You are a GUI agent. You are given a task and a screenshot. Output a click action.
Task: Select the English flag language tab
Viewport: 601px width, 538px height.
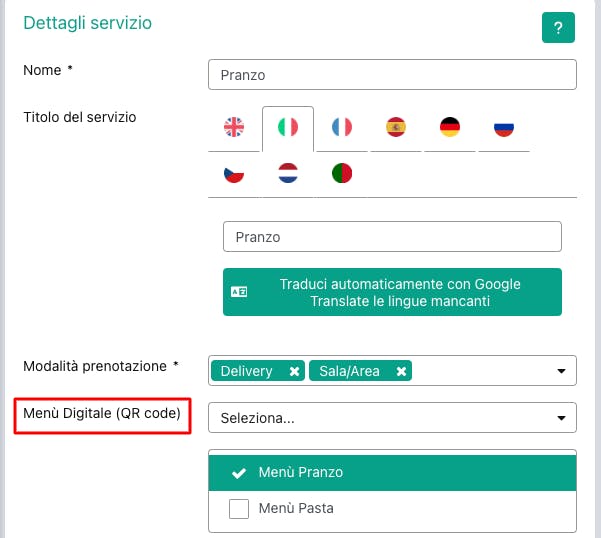click(x=234, y=127)
